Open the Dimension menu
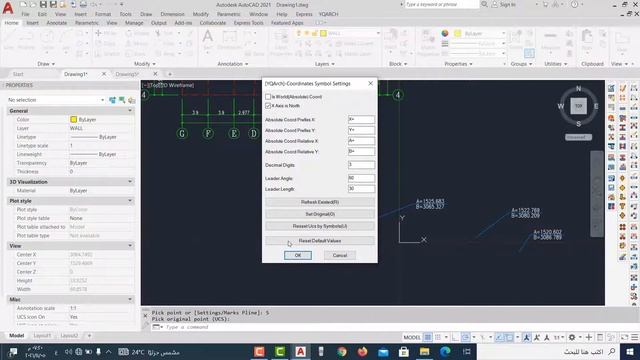Viewport: 640px width, 360px height. (x=172, y=14)
